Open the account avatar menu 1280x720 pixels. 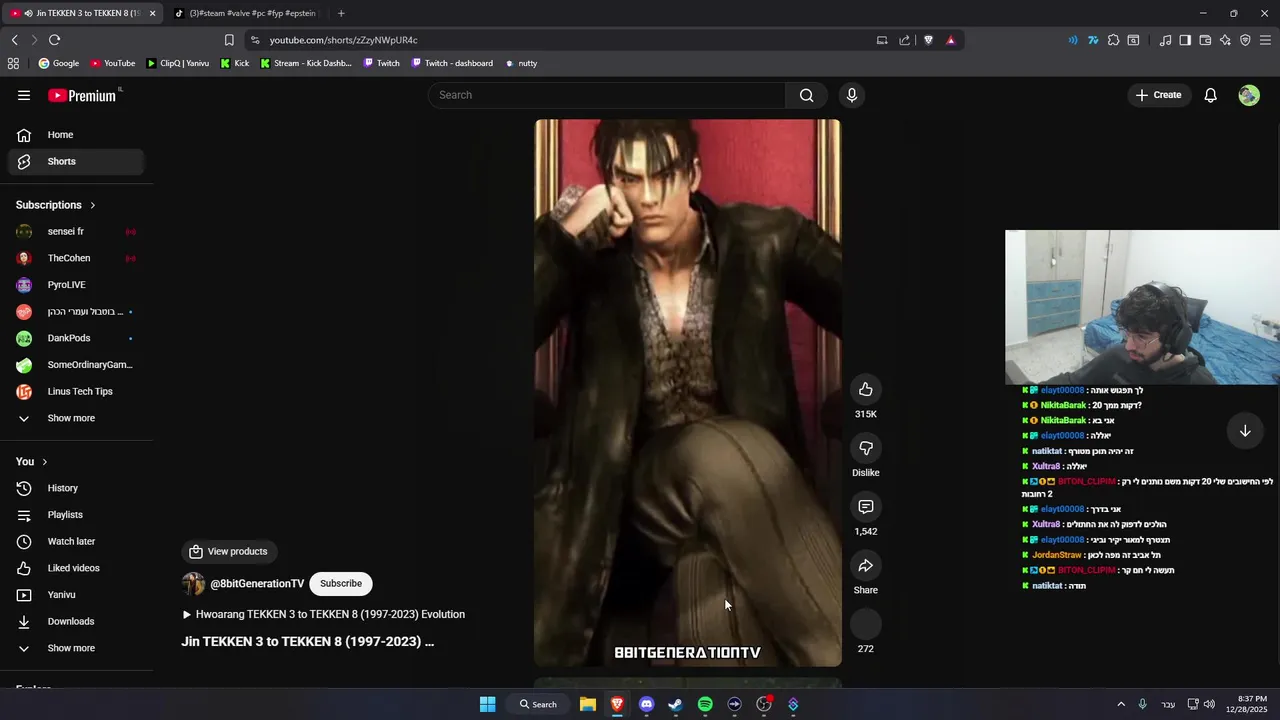[1249, 95]
